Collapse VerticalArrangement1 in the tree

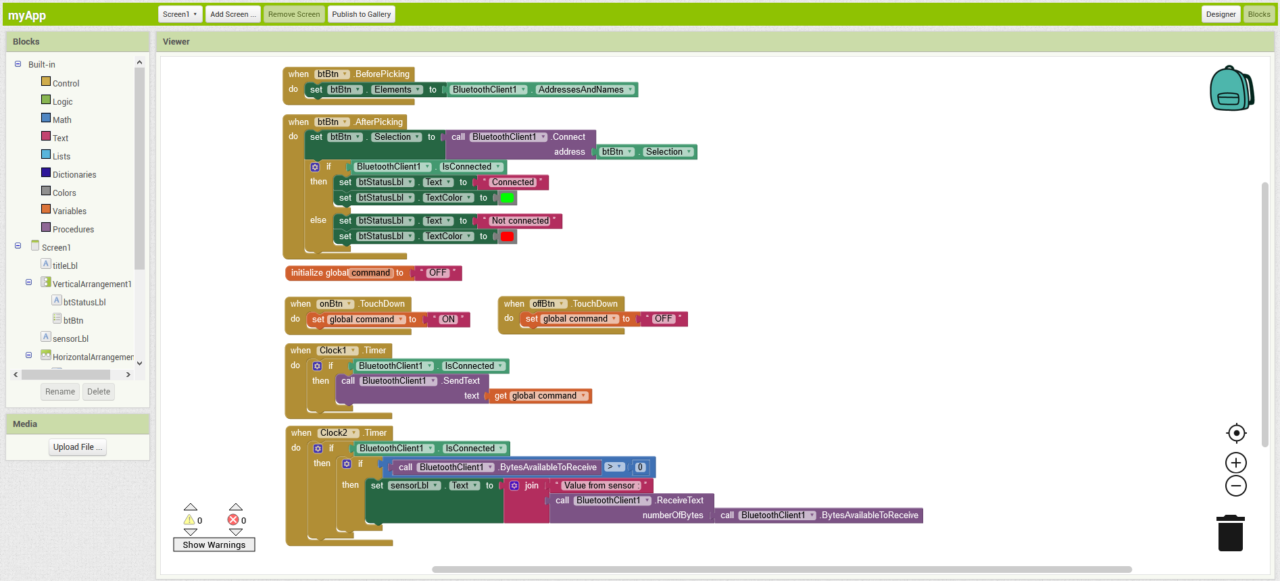click(x=30, y=283)
